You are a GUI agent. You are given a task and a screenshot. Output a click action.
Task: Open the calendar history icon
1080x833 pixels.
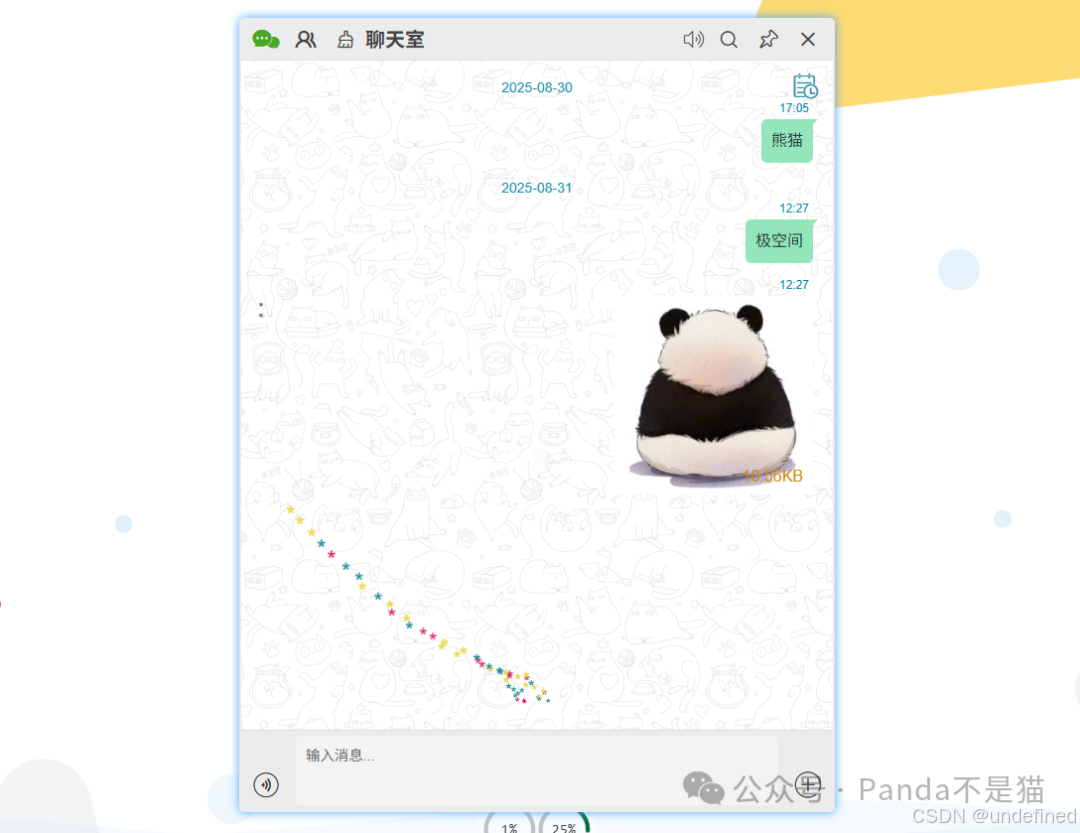pyautogui.click(x=805, y=86)
